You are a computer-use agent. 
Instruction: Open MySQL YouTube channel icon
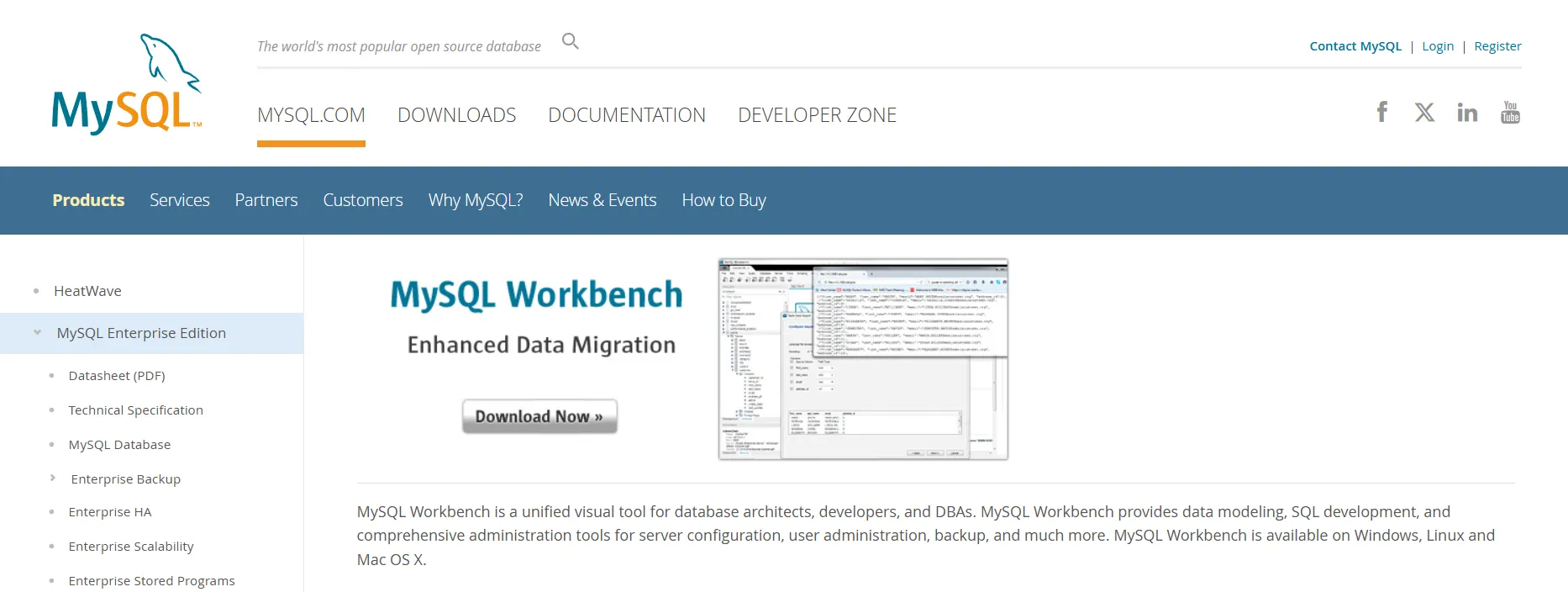[x=1510, y=113]
